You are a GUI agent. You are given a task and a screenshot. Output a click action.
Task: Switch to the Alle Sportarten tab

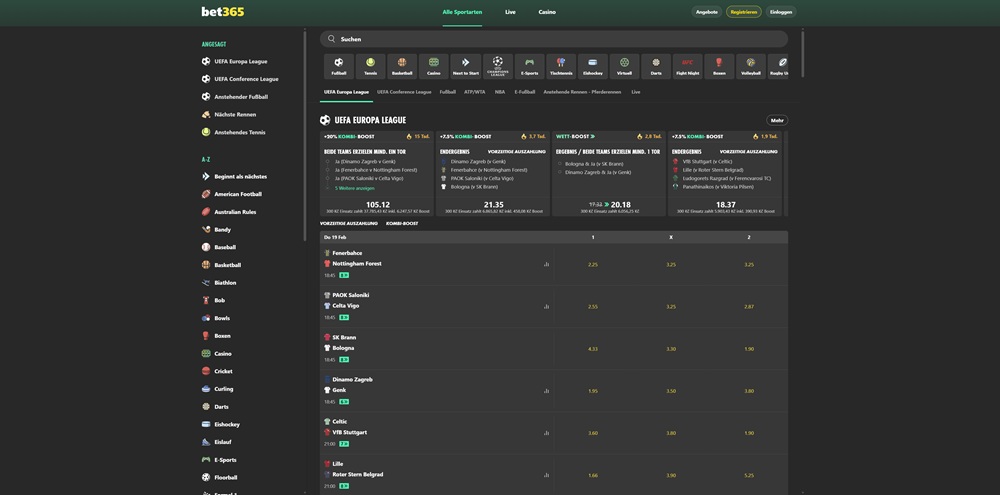(462, 12)
